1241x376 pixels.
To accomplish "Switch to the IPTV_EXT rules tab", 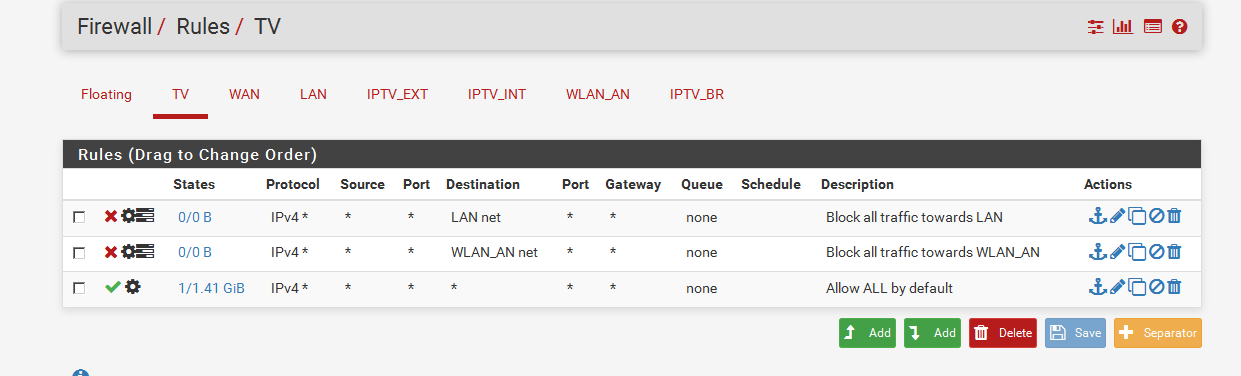I will (397, 95).
